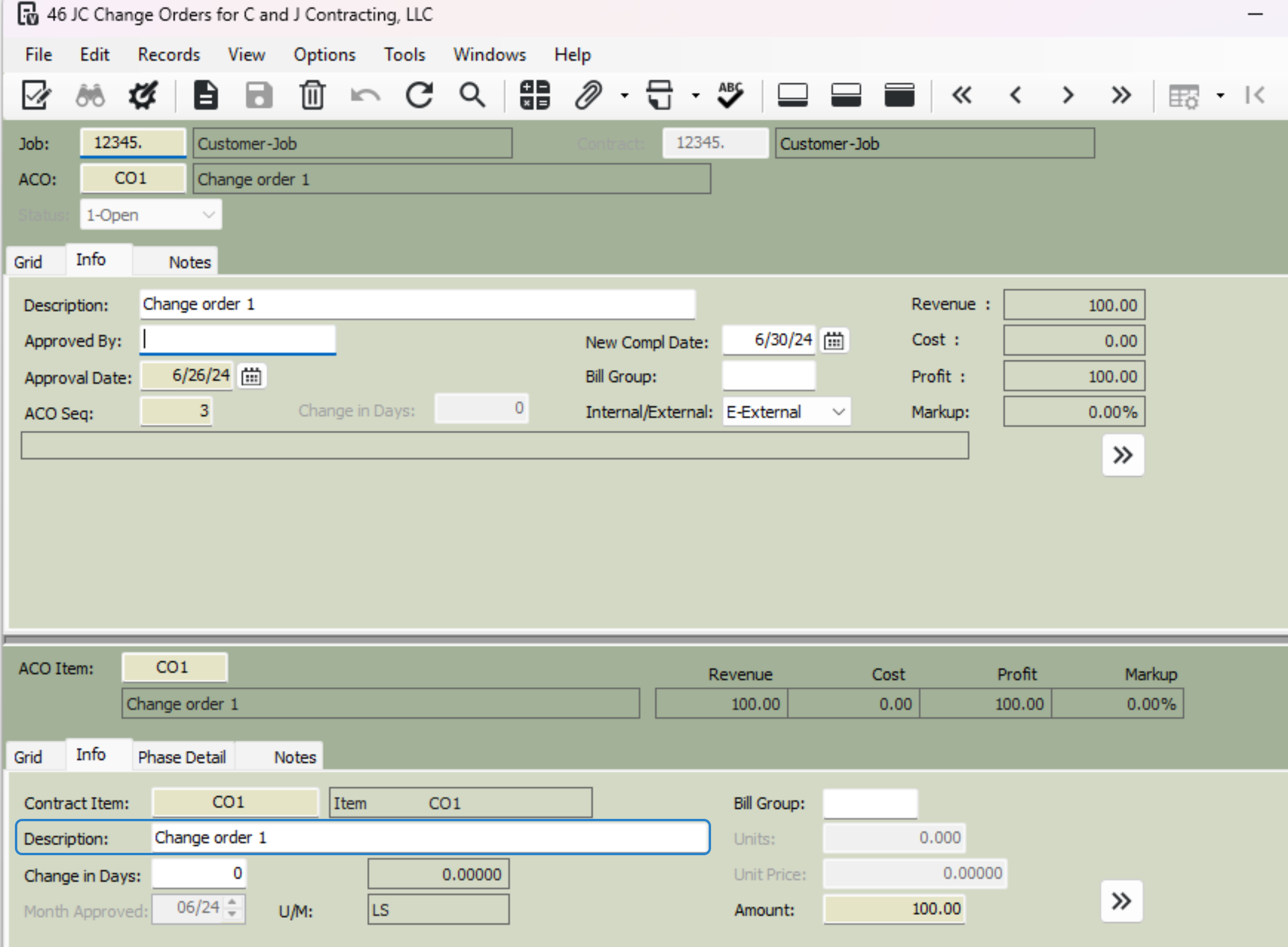The height and width of the screenshot is (947, 1288).
Task: Open the print icon dropdown arrow
Action: click(695, 95)
